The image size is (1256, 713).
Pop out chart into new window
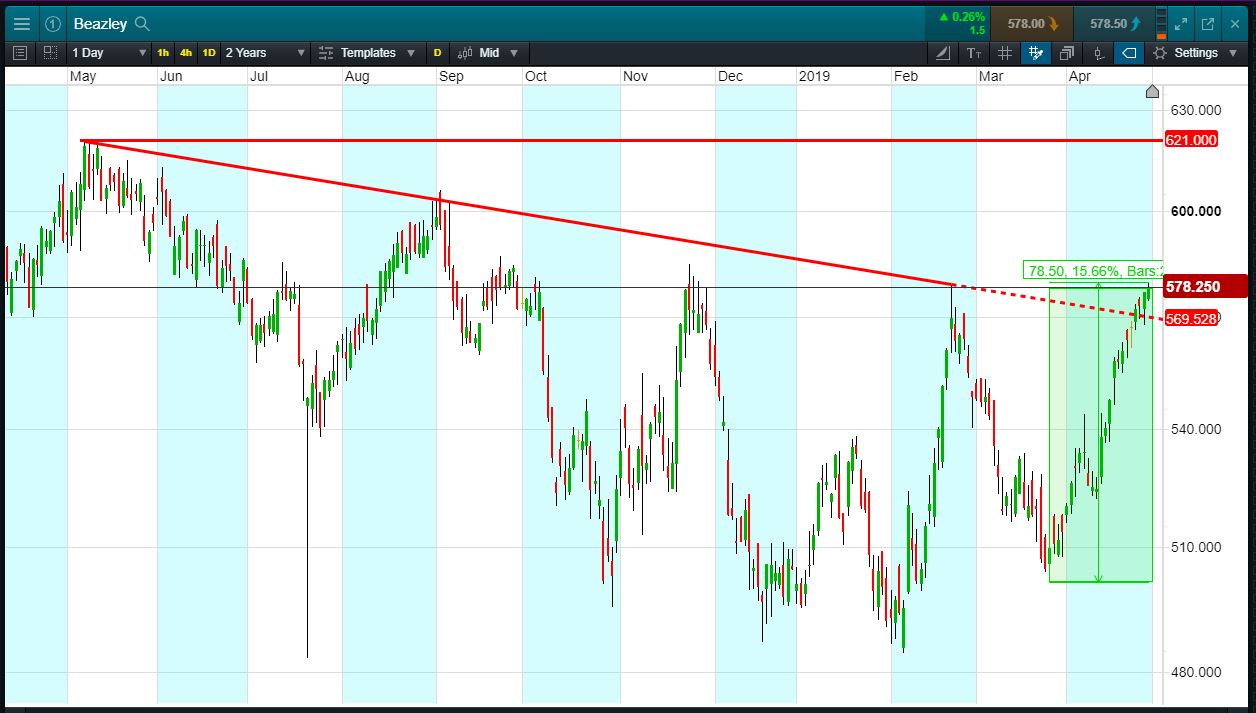point(1208,23)
